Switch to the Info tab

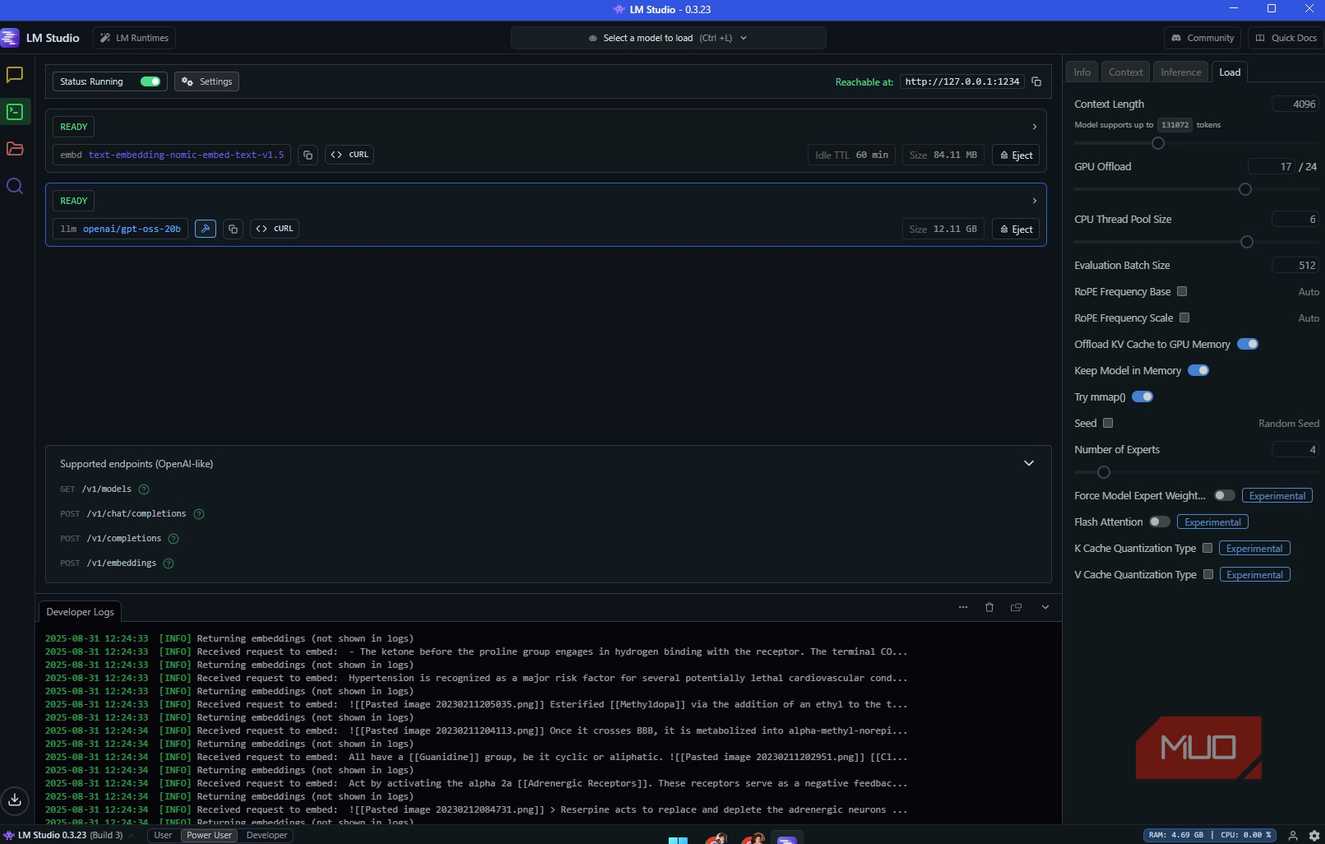coord(1082,72)
